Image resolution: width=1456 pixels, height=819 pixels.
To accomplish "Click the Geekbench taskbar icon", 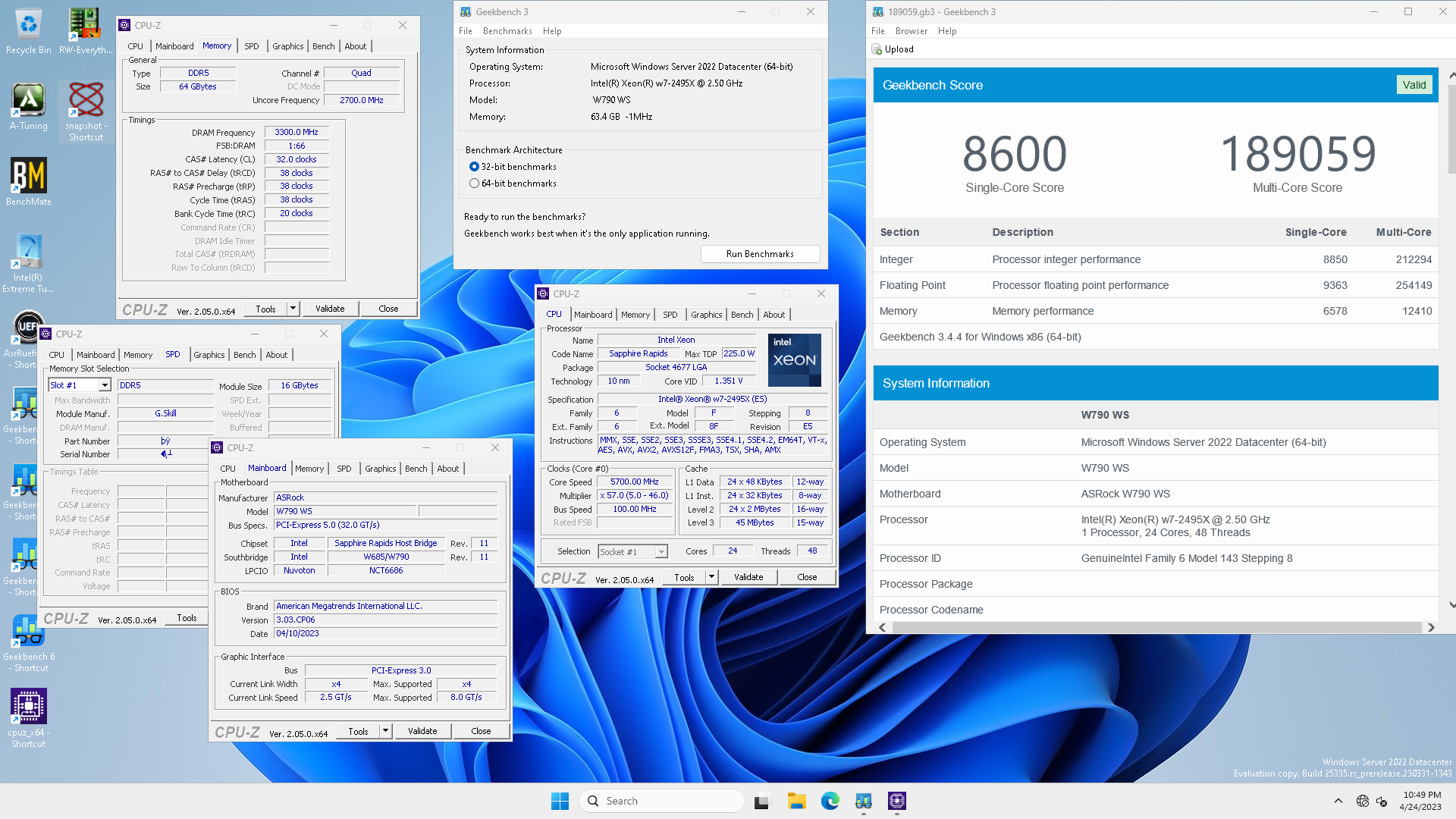I will (863, 801).
